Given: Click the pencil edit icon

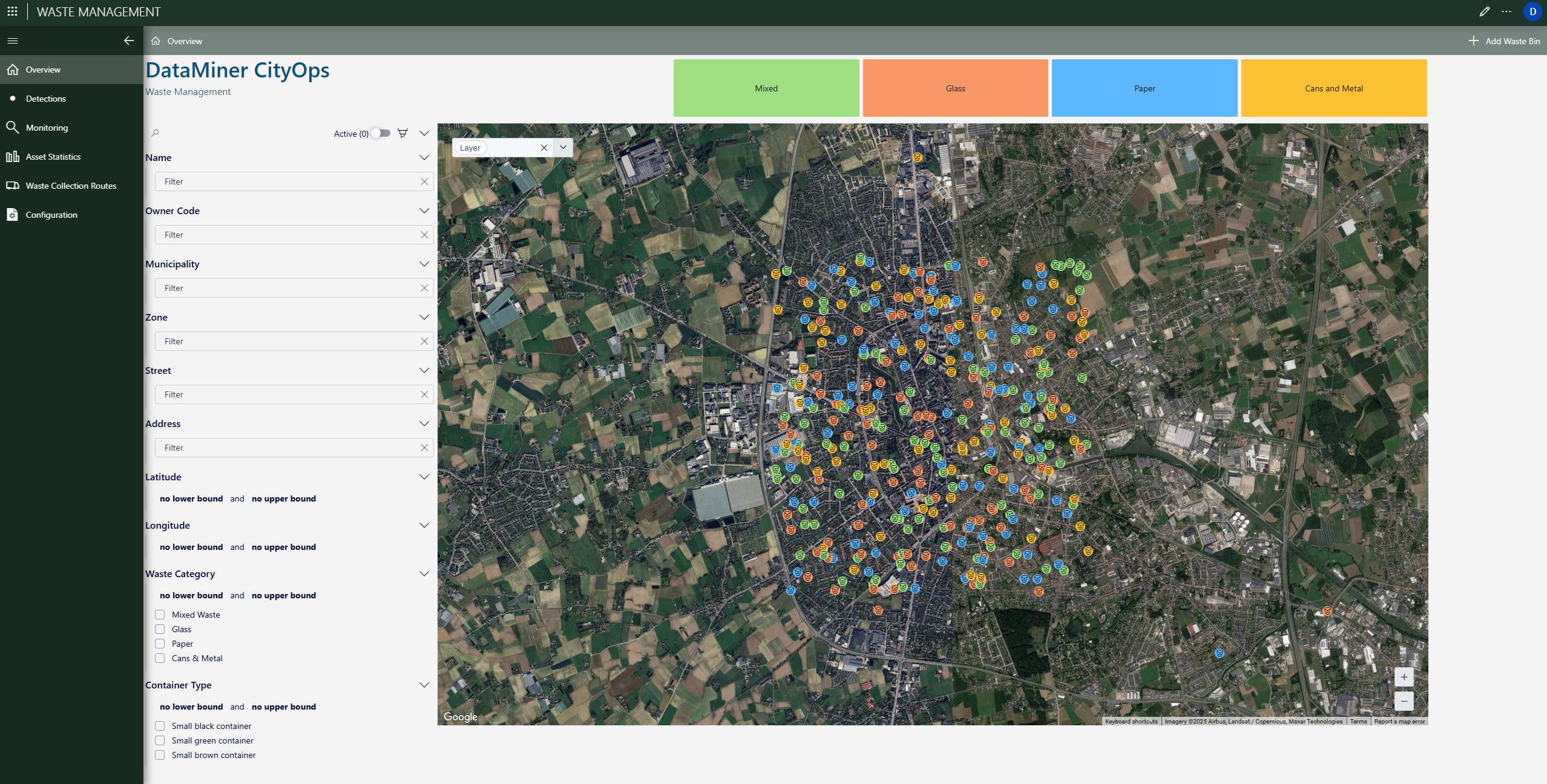Looking at the screenshot, I should click(1484, 11).
